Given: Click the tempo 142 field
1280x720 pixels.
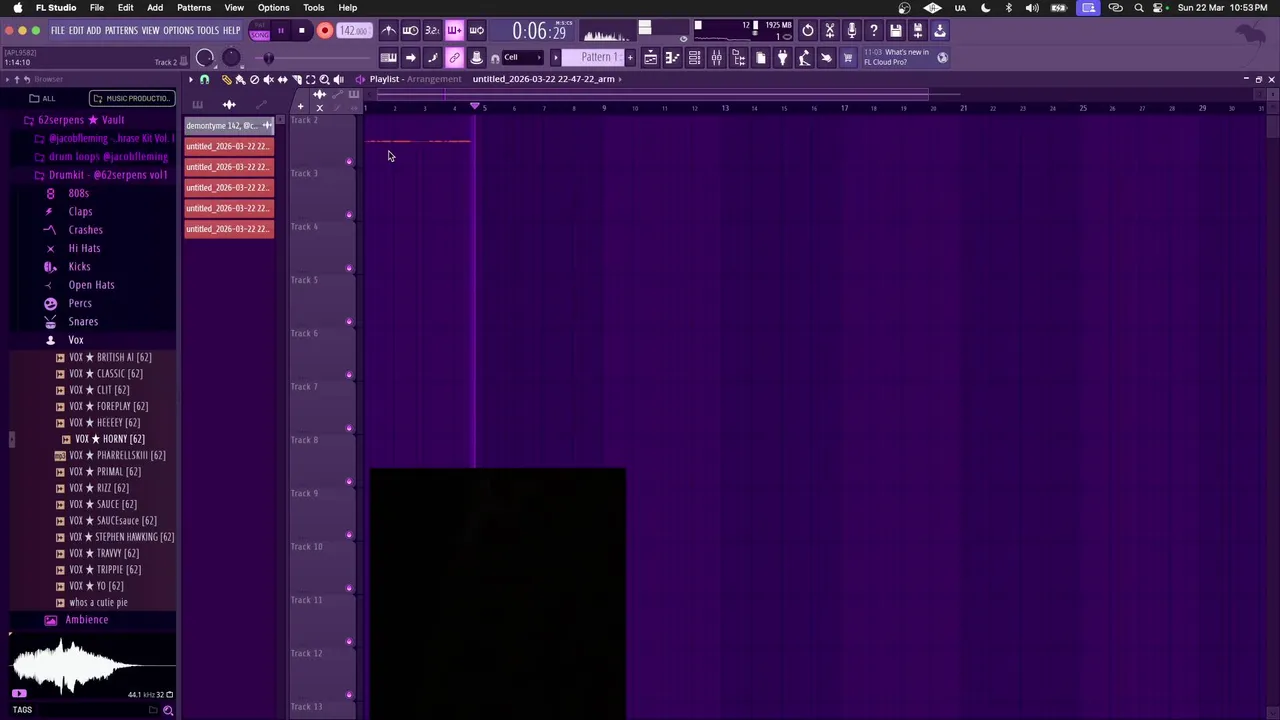Looking at the screenshot, I should (353, 31).
